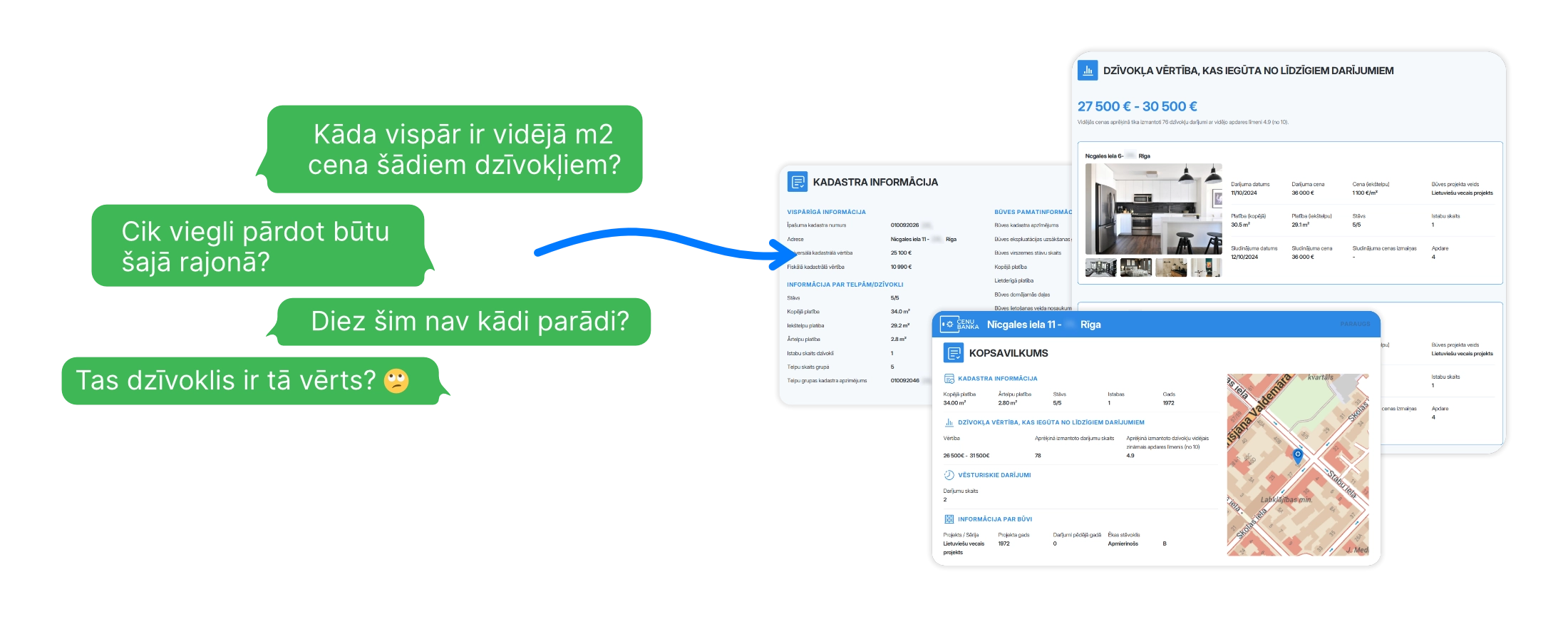This screenshot has width=1568, height=617.
Task: Open the second bedroom thumbnail
Action: click(1135, 268)
